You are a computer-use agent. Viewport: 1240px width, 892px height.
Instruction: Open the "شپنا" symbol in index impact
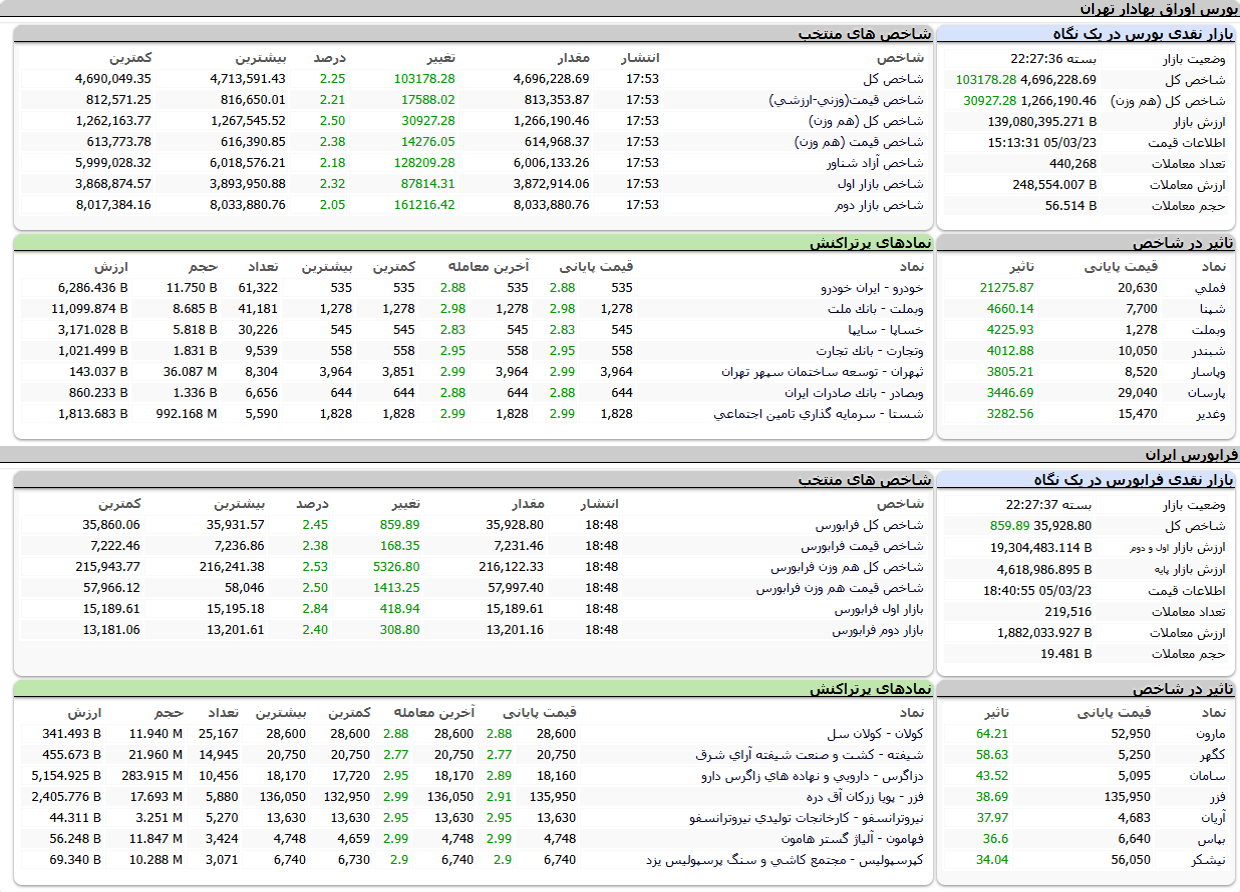point(1212,309)
